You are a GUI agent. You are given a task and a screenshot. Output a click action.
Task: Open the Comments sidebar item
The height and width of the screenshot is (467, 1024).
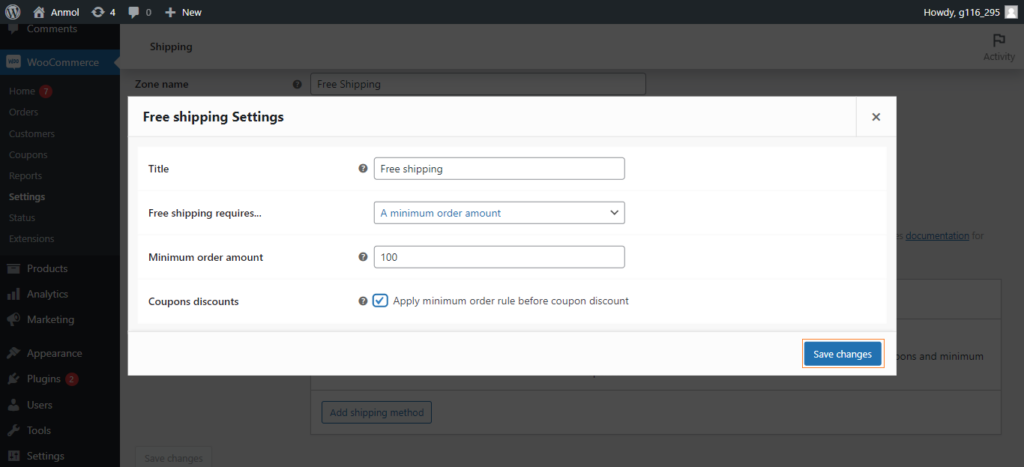click(52, 29)
